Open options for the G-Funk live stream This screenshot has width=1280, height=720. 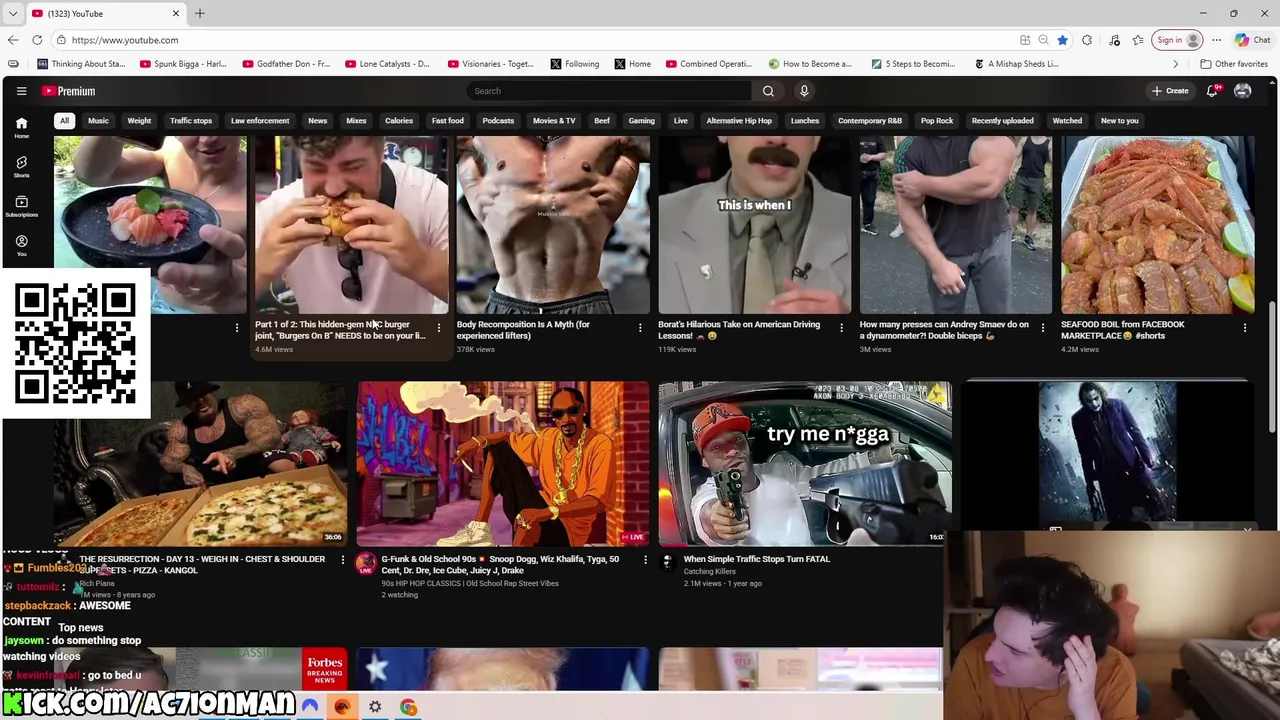(645, 560)
